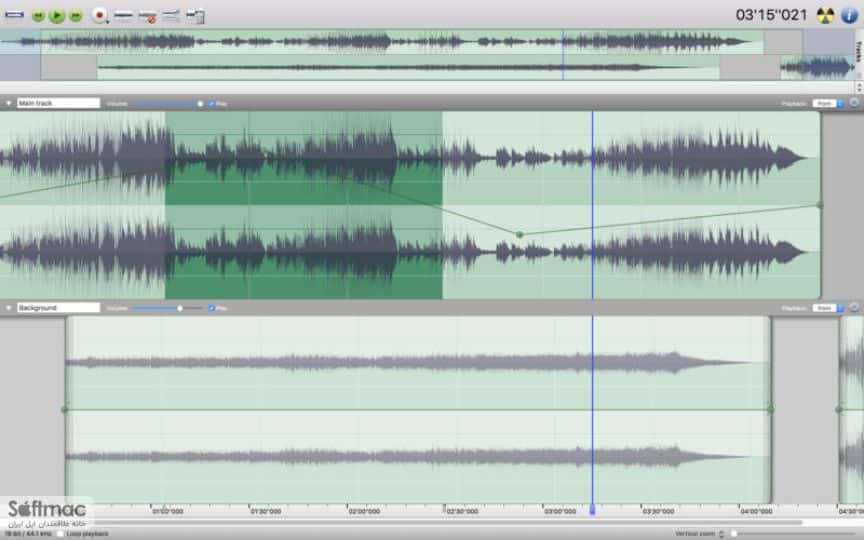The width and height of the screenshot is (864, 540).
Task: Click the paste-into-track toolbar icon
Action: (x=195, y=16)
